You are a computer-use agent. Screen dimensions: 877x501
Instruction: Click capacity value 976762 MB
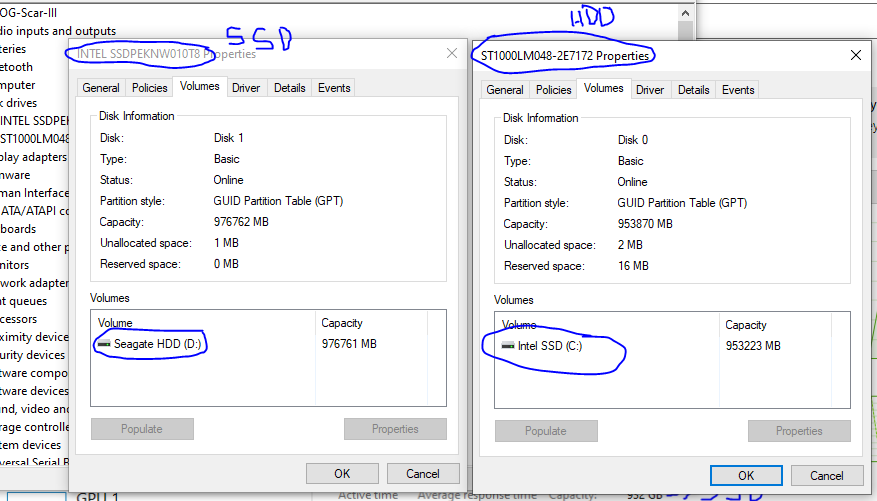241,222
